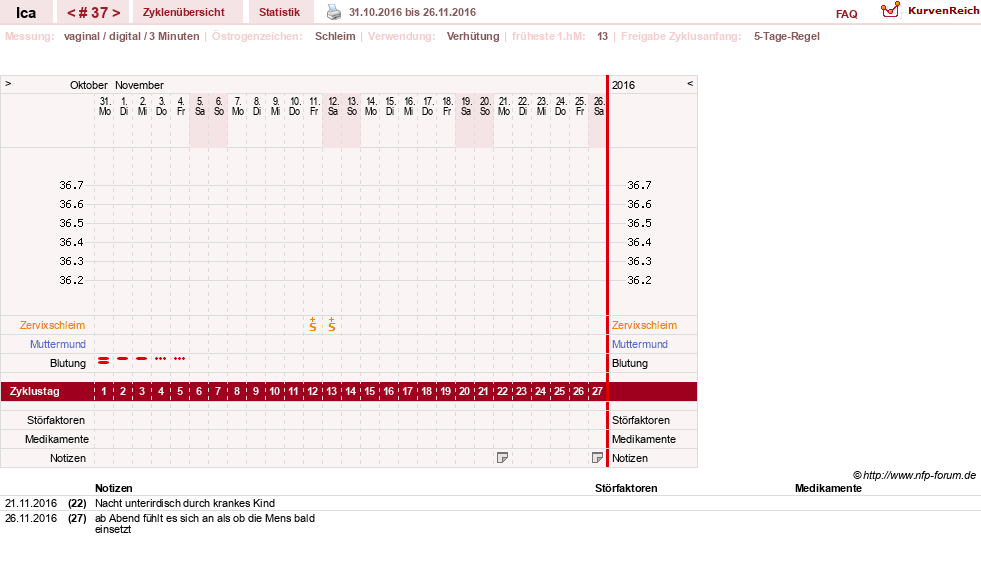Select the Ica user tab
The width and height of the screenshot is (981, 561).
click(x=26, y=13)
